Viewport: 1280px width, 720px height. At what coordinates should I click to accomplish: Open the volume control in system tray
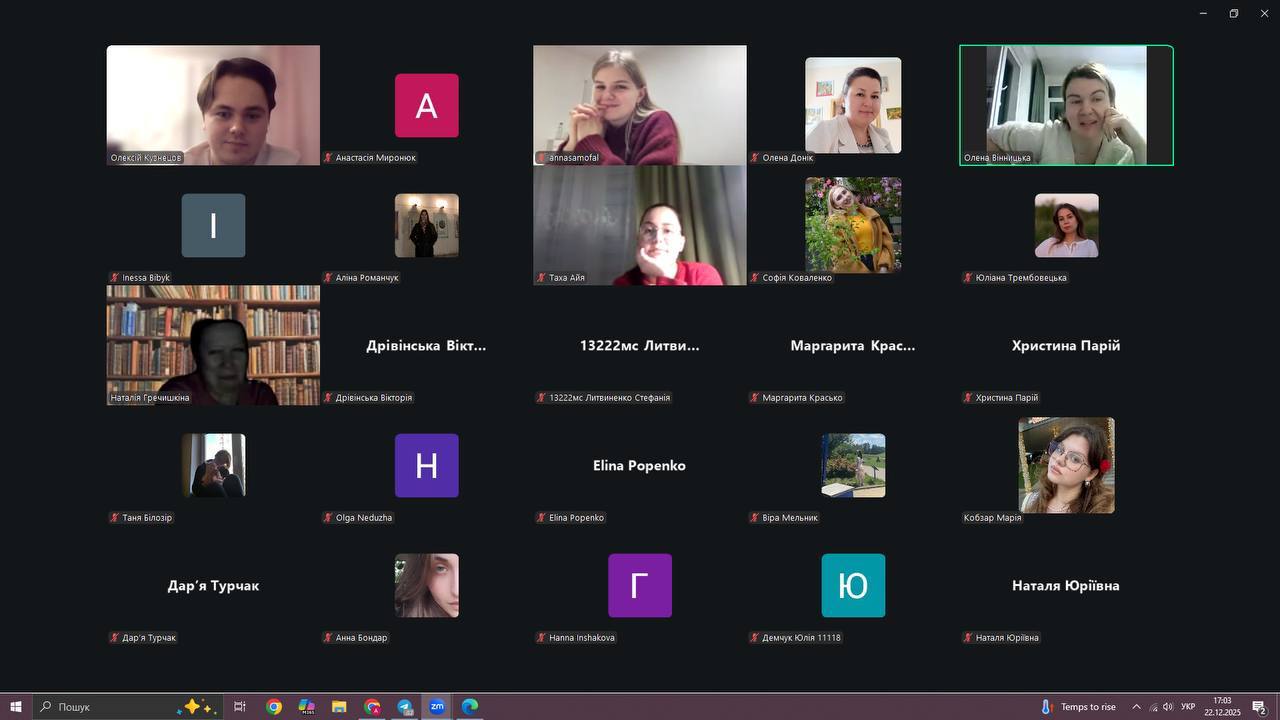(1168, 707)
